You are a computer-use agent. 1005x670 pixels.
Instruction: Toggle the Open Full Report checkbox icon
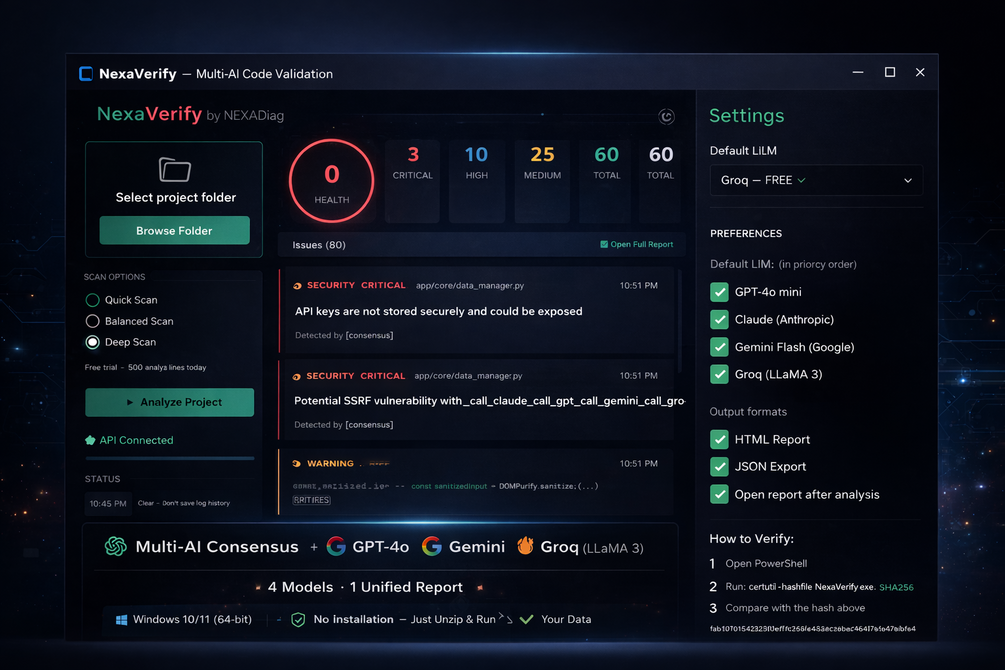coord(604,244)
